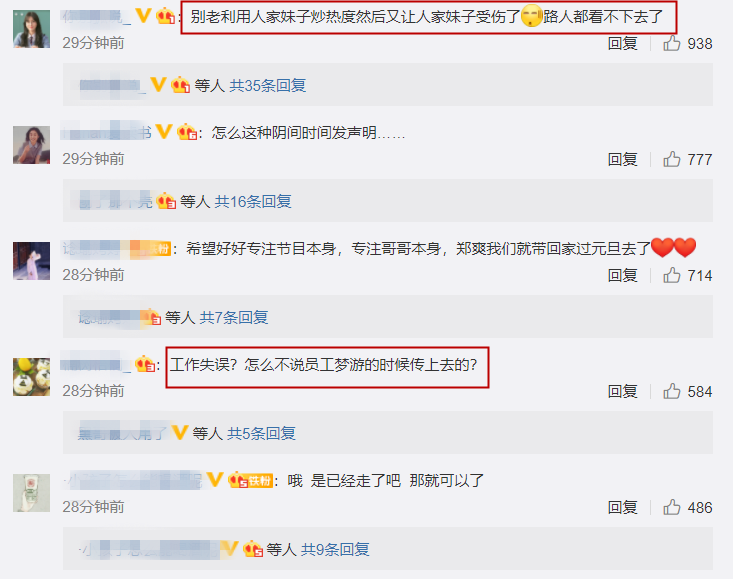Click the V verified badge of first commenter
The width and height of the screenshot is (733, 579).
[143, 16]
